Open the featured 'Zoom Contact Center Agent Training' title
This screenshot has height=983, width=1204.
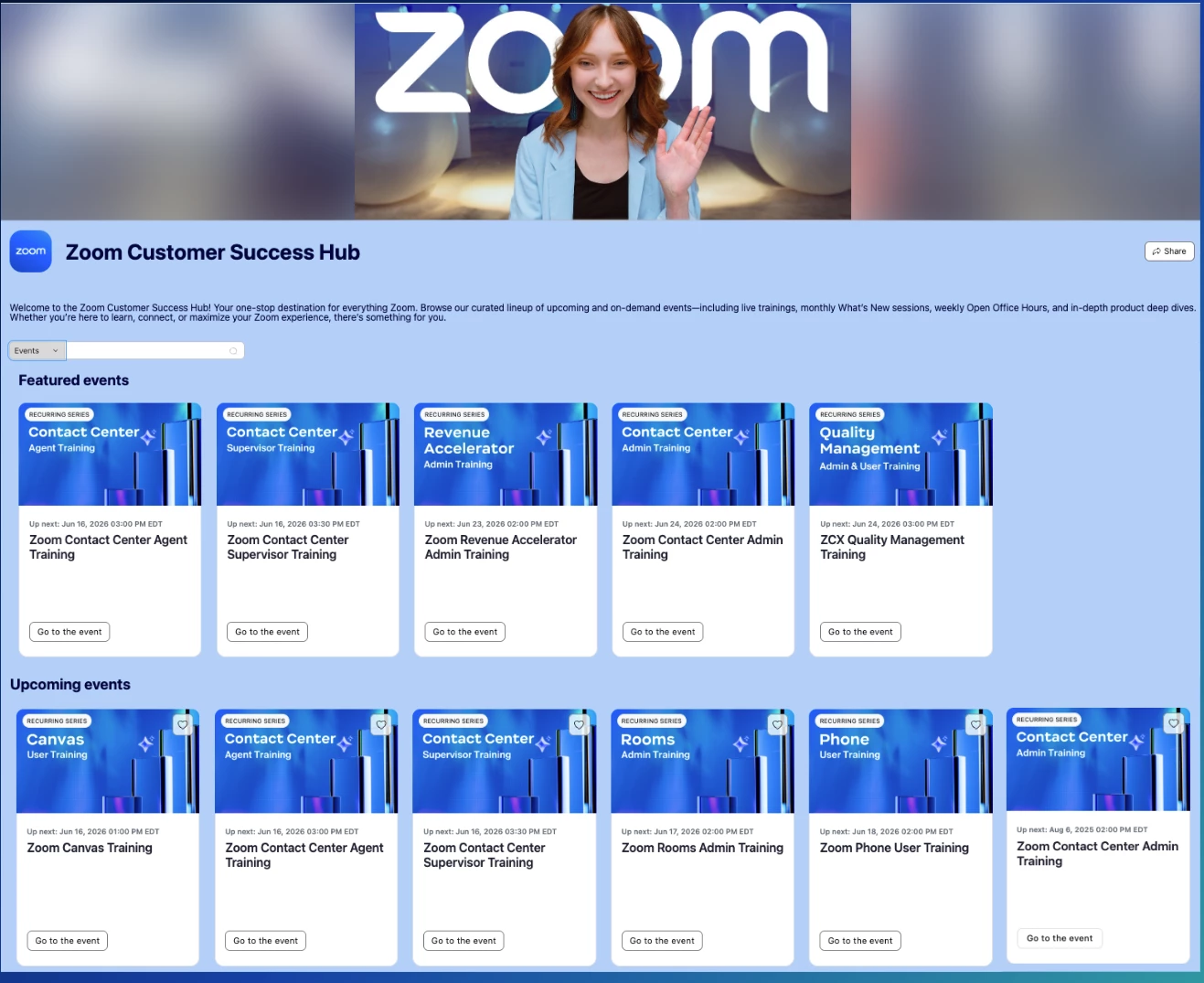point(108,547)
